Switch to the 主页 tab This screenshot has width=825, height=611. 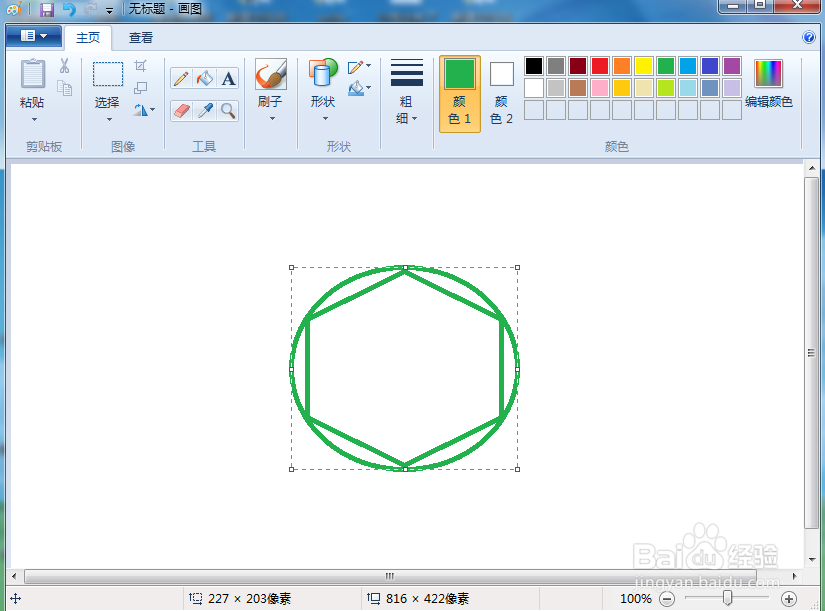click(88, 38)
